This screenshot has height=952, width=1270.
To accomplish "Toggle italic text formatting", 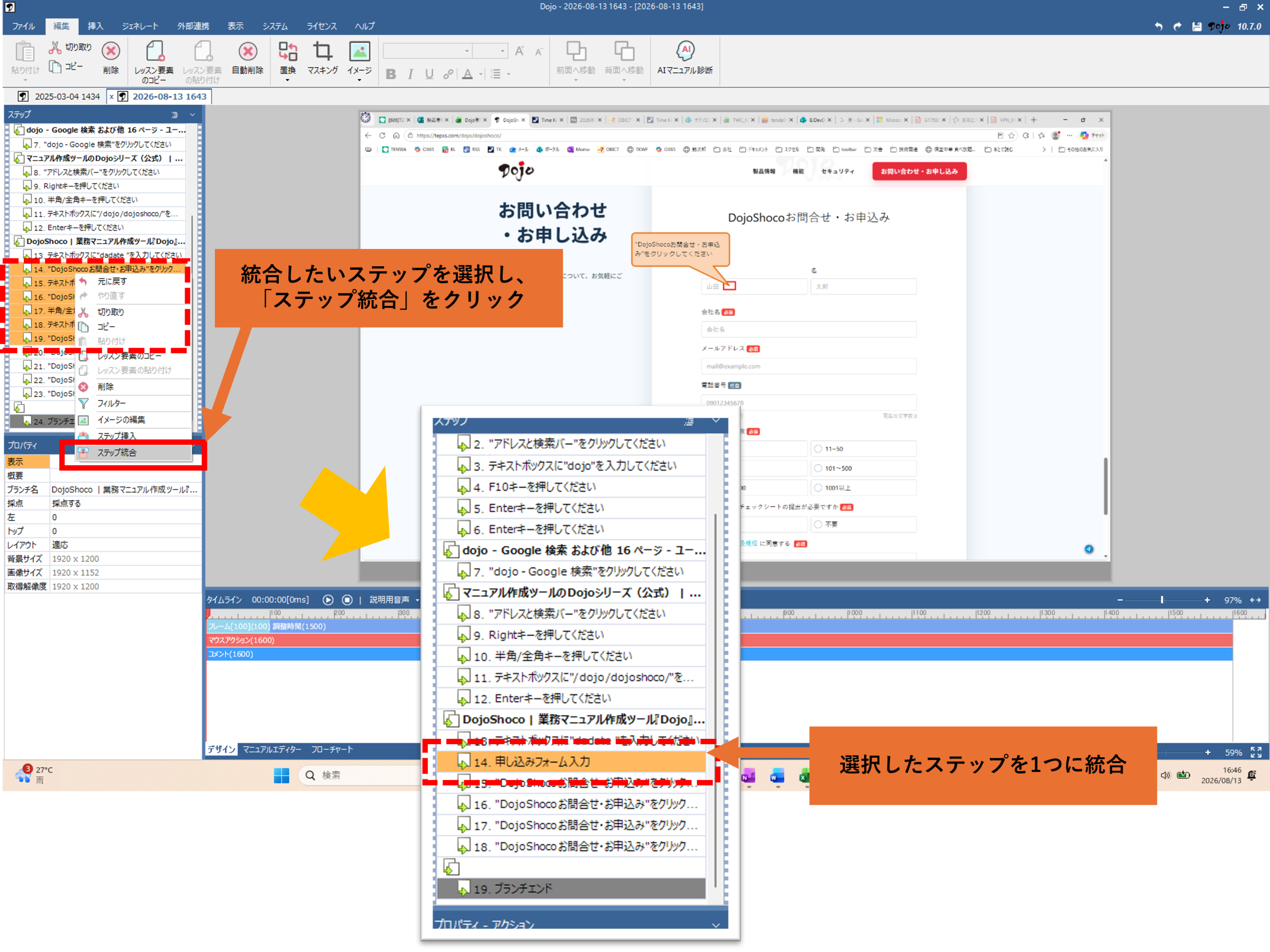I will 410,74.
